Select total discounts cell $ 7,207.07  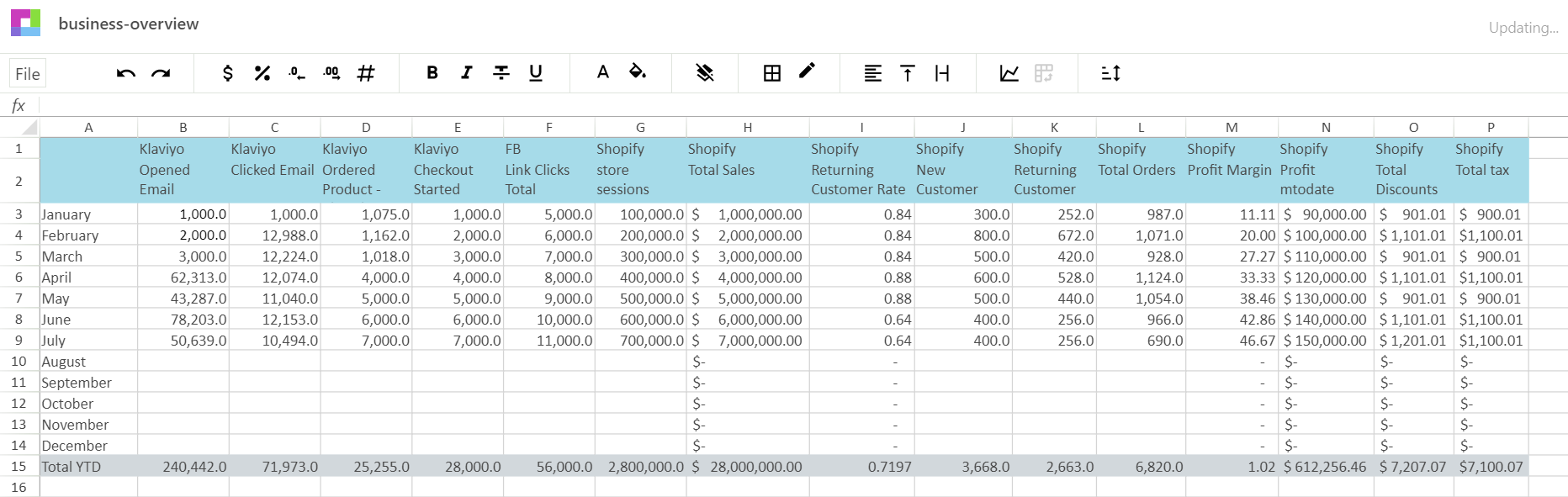pyautogui.click(x=1414, y=466)
